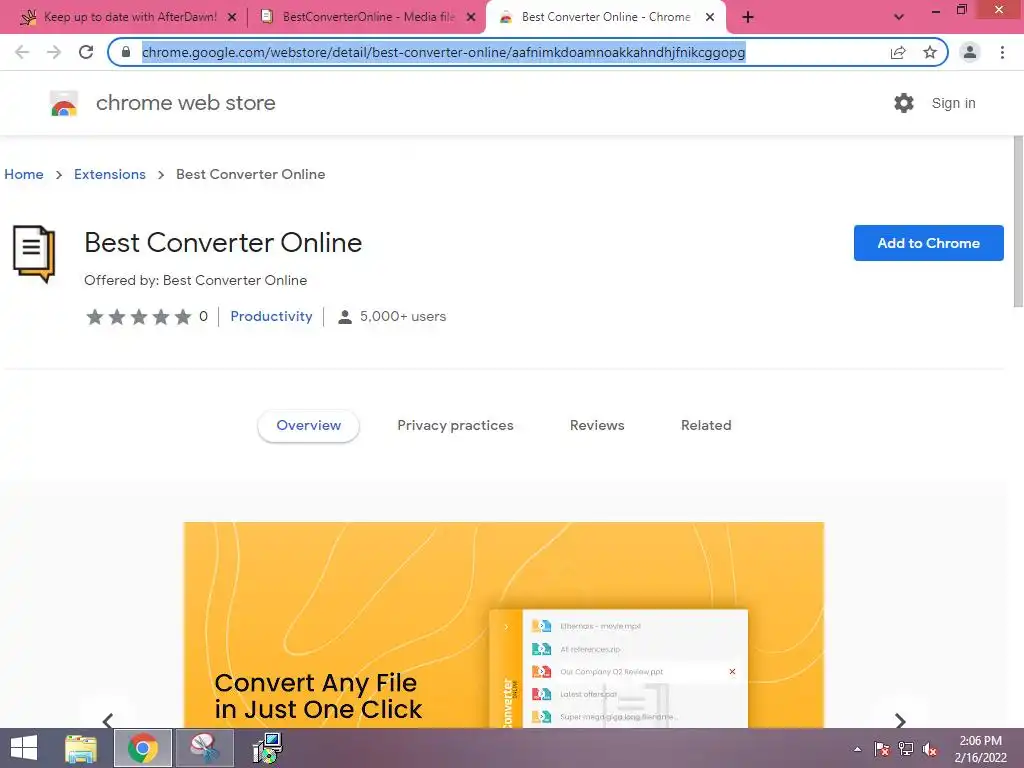Click the star rating row
The width and height of the screenshot is (1024, 768).
click(138, 317)
